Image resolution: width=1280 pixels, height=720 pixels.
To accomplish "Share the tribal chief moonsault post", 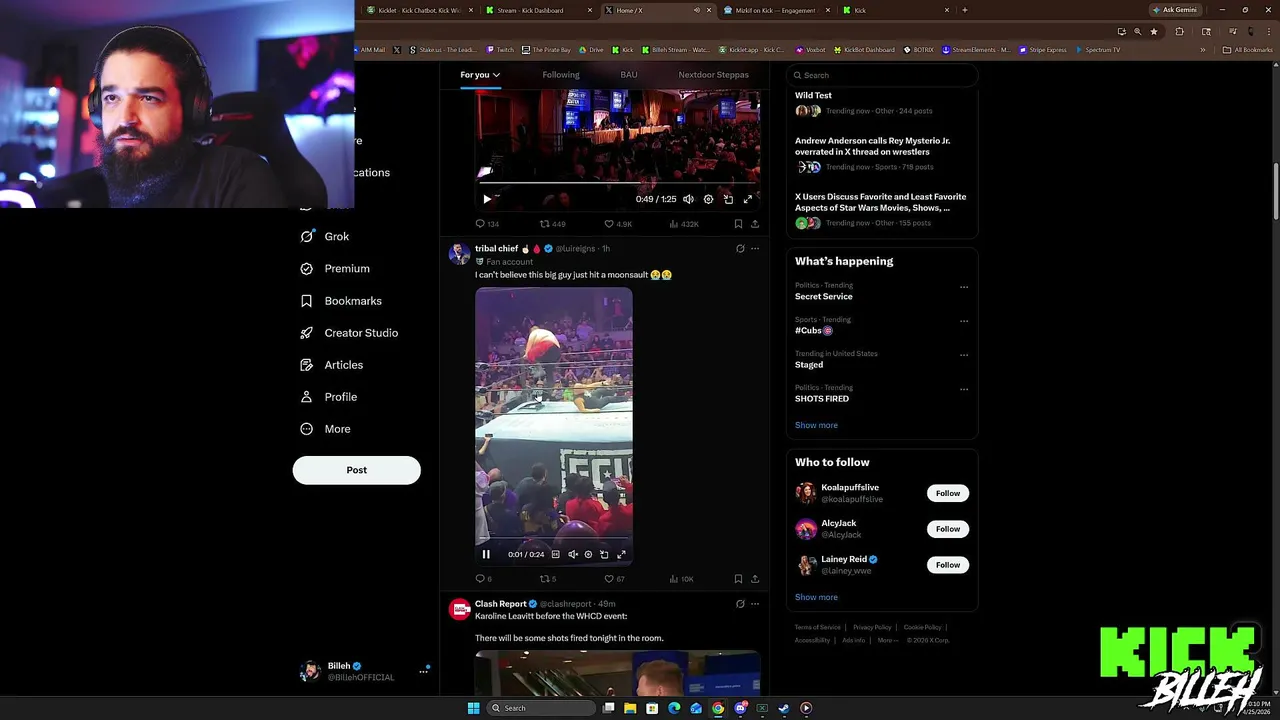I will pyautogui.click(x=754, y=578).
